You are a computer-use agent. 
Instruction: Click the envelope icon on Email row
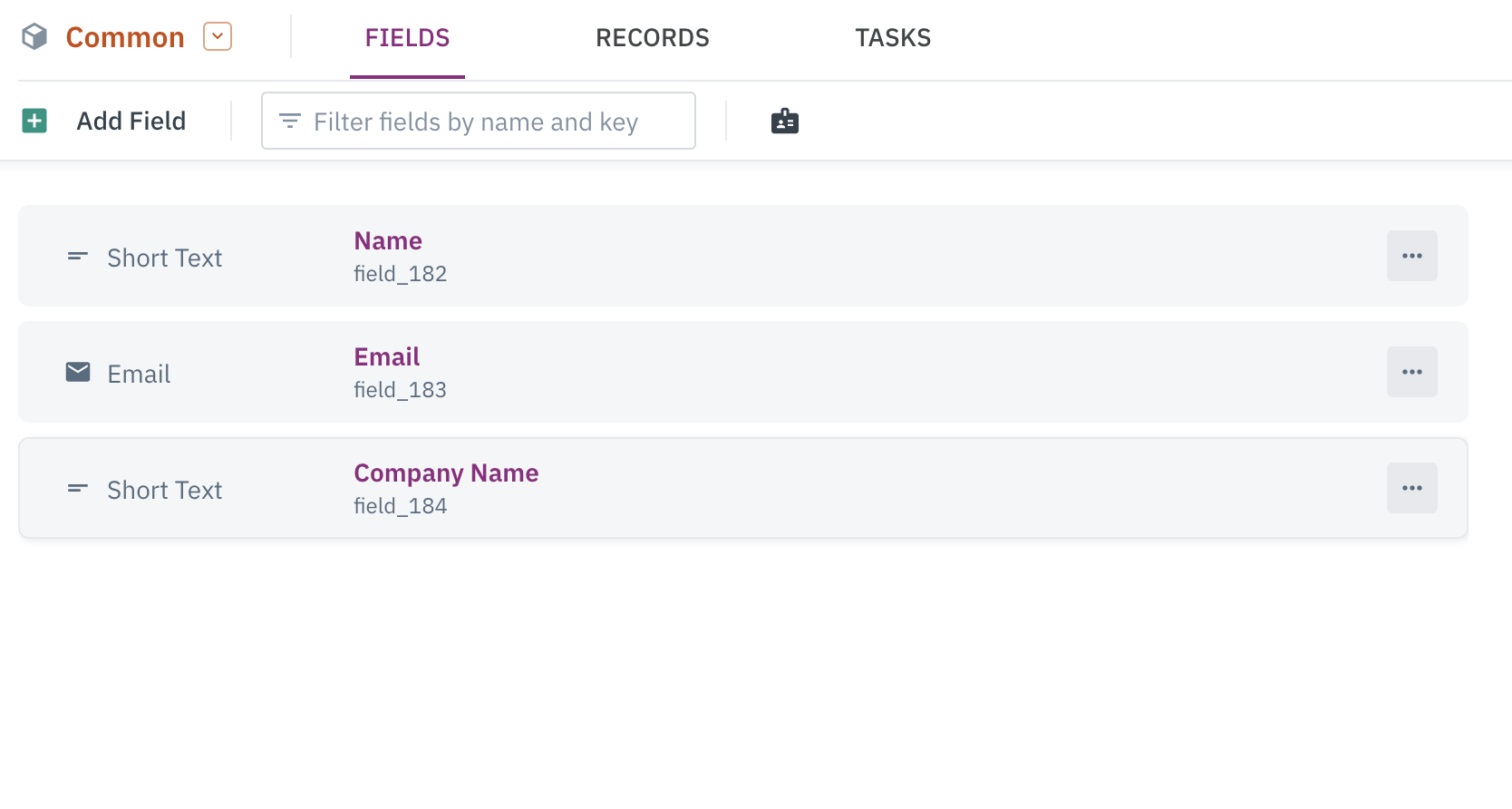pos(78,372)
